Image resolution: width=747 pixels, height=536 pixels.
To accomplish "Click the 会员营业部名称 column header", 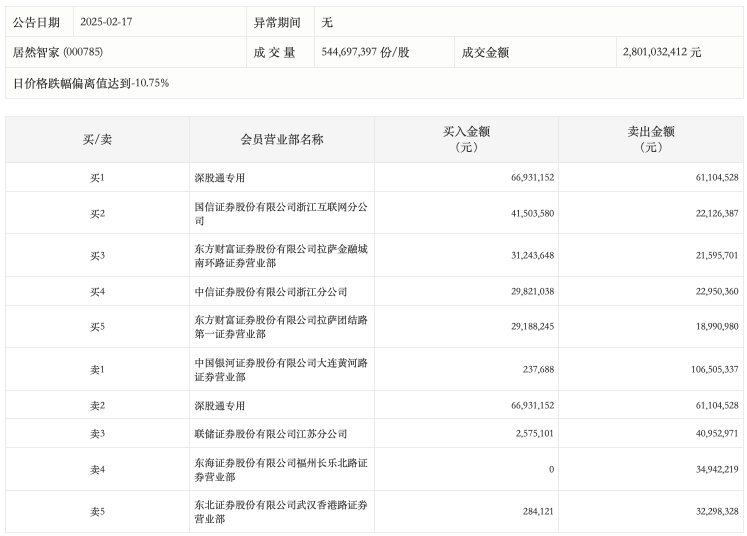I will [x=282, y=140].
